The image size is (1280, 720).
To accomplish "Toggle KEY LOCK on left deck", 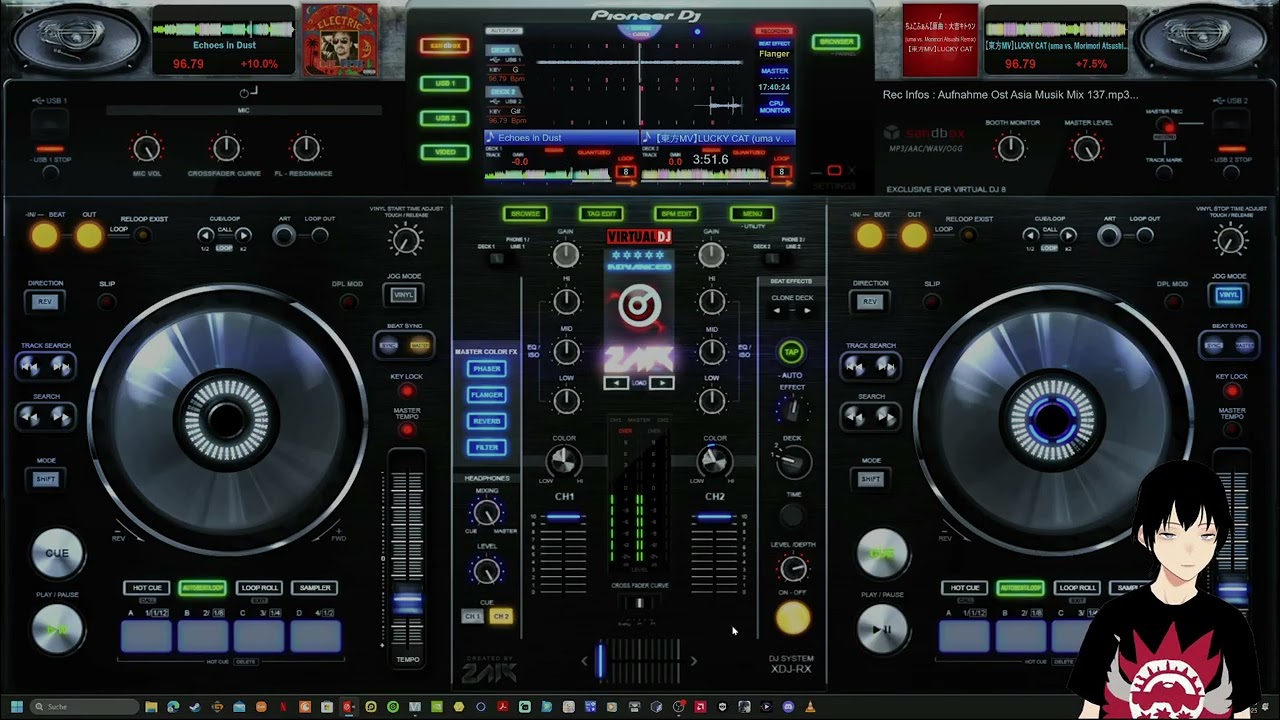I will point(406,391).
